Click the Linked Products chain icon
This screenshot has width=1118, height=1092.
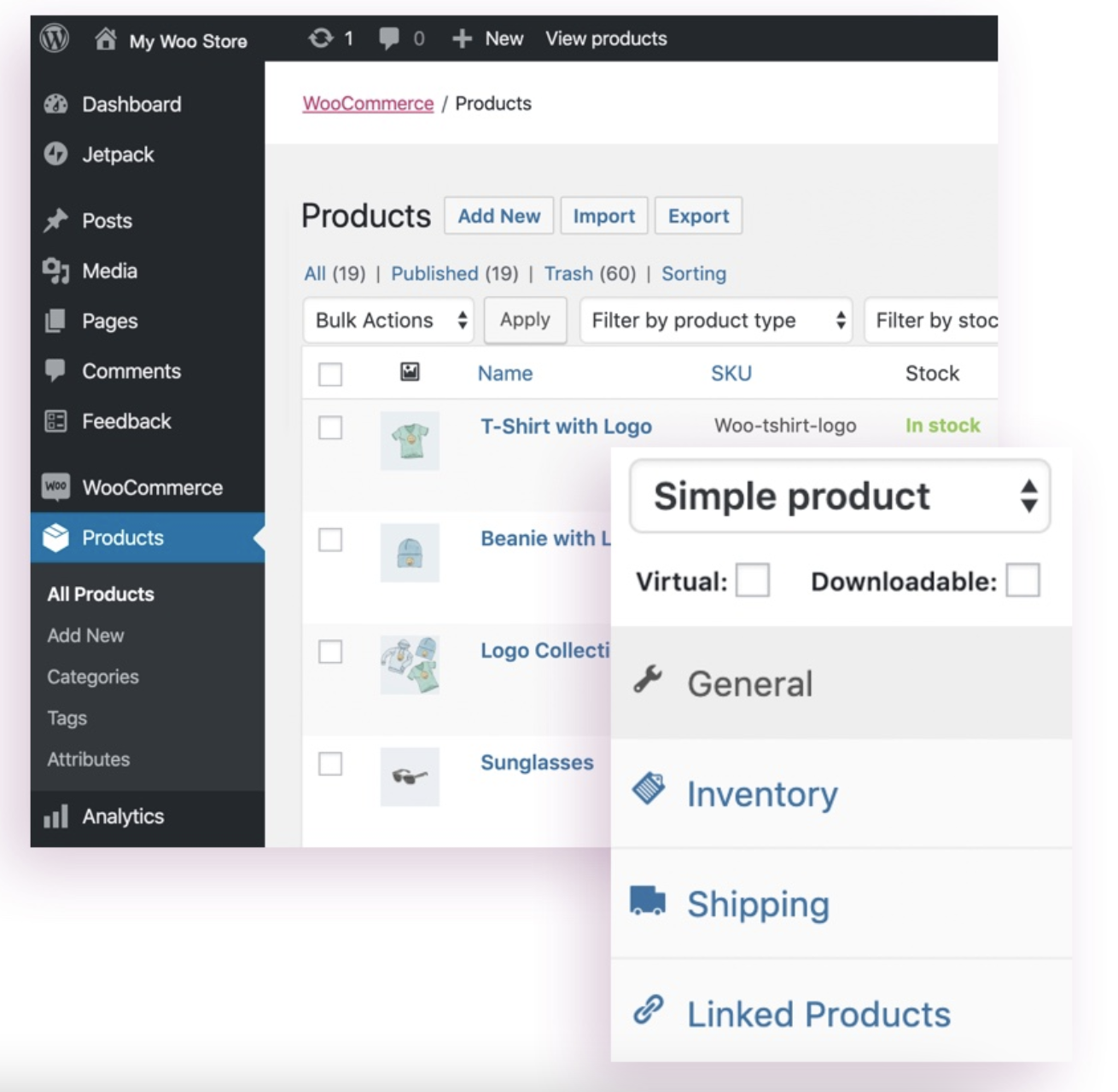649,1009
